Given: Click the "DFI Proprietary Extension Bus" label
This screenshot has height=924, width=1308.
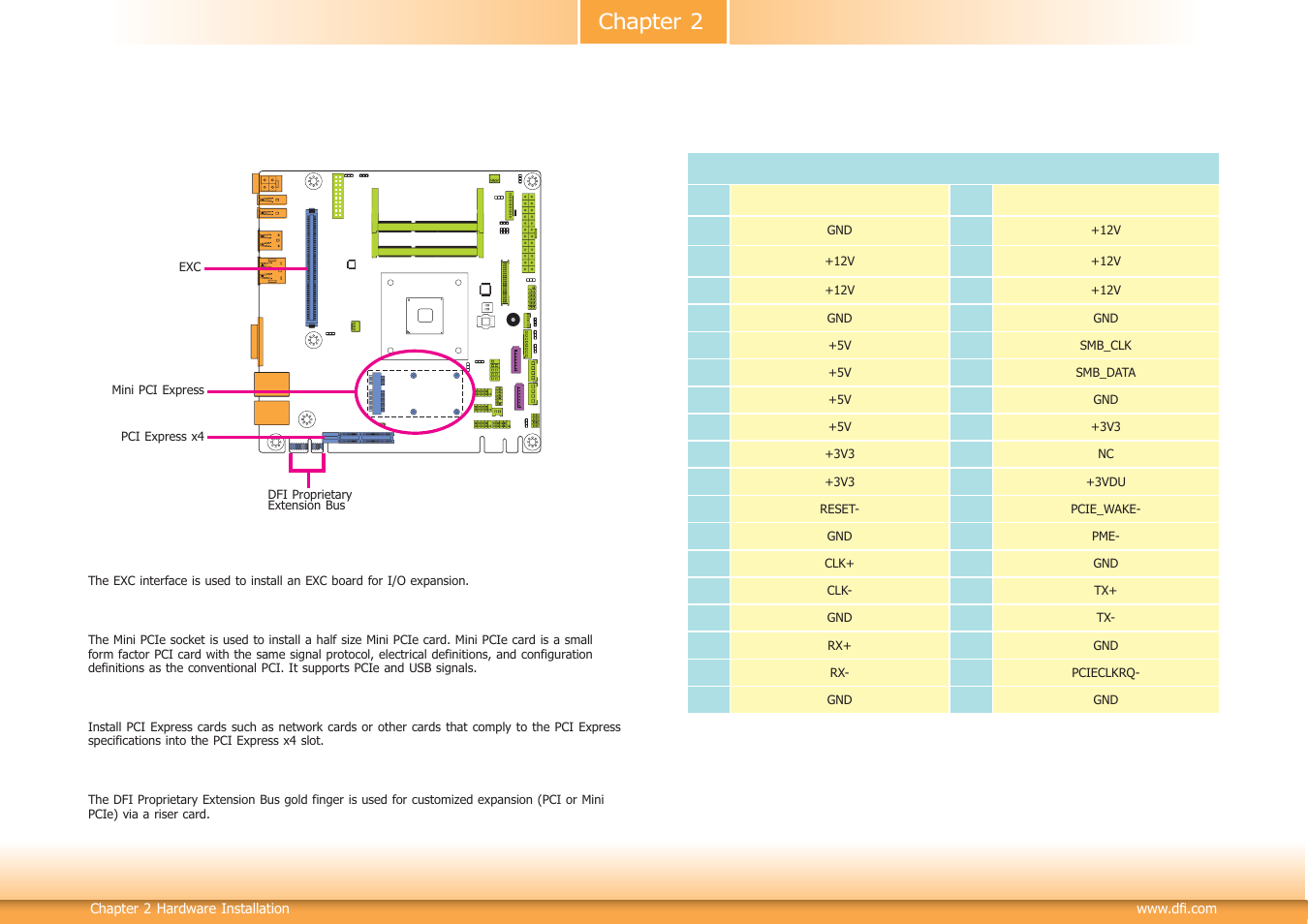Looking at the screenshot, I should [310, 500].
